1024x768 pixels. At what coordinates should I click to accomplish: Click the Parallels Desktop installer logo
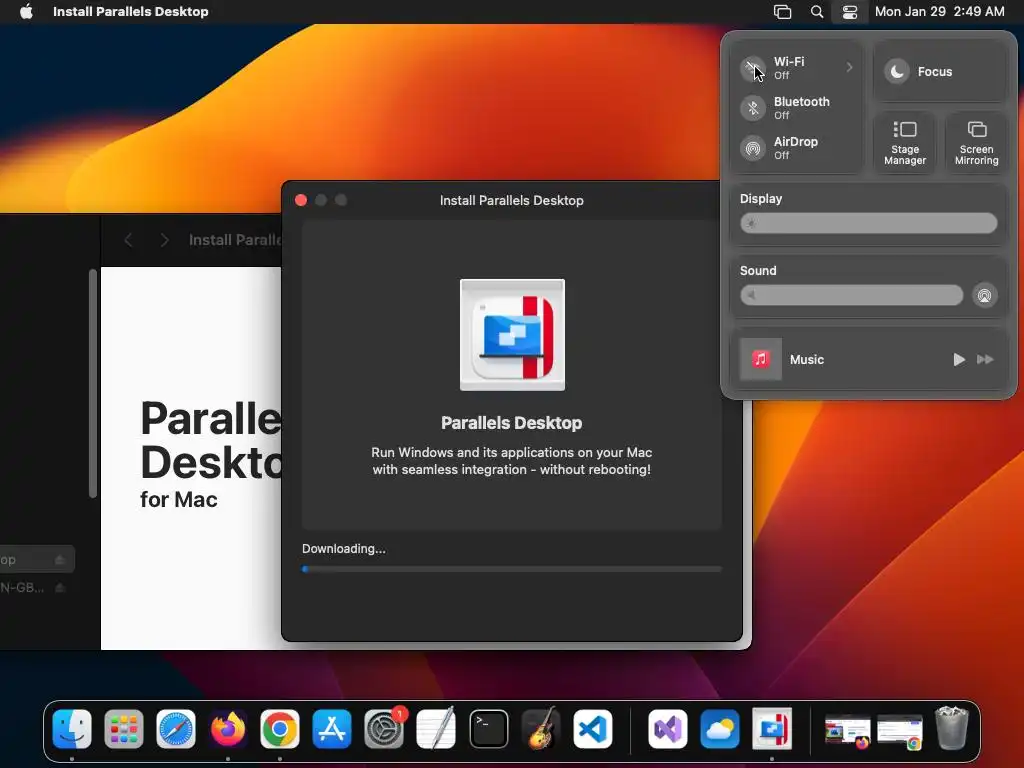[x=512, y=335]
